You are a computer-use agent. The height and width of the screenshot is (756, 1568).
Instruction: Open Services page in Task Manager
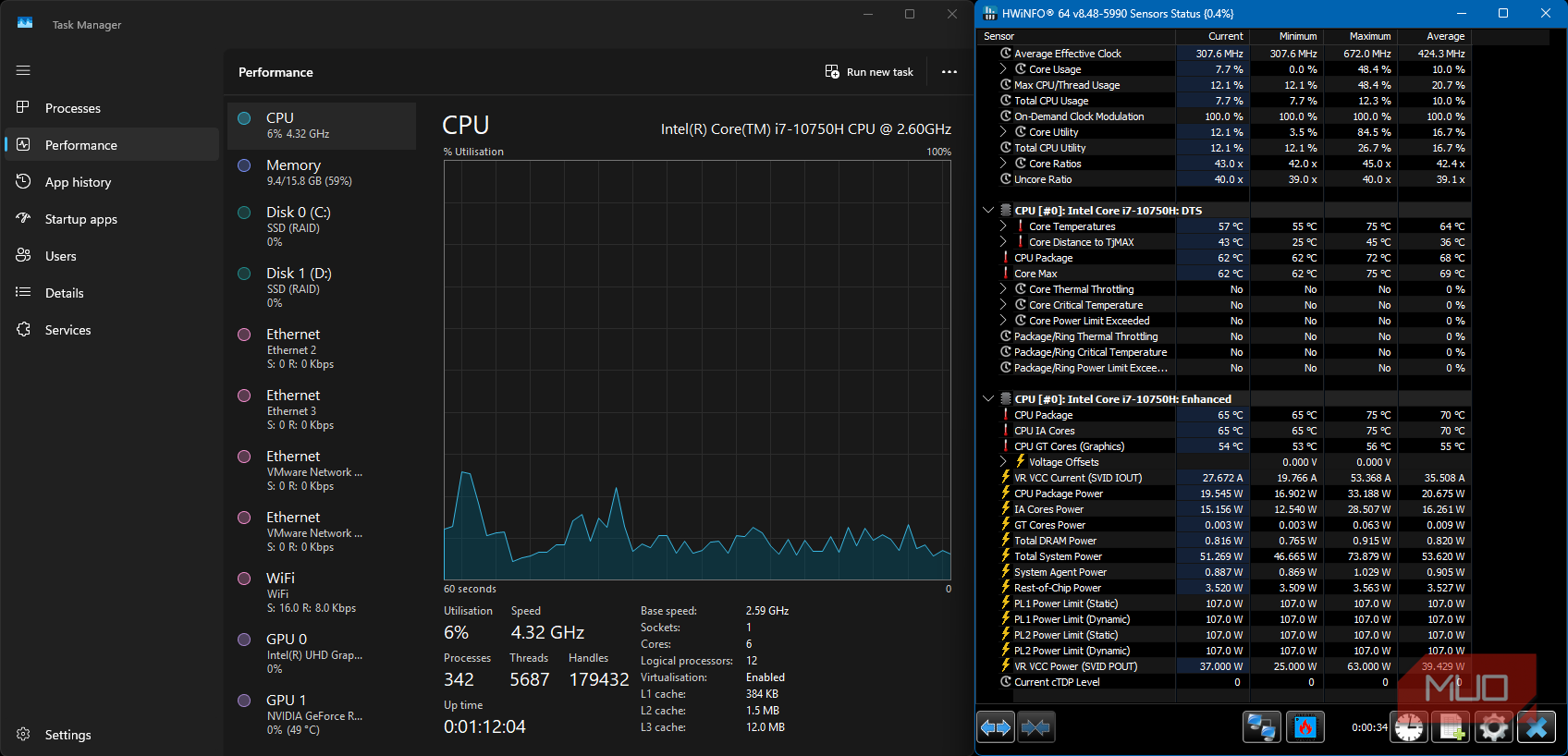click(112, 330)
